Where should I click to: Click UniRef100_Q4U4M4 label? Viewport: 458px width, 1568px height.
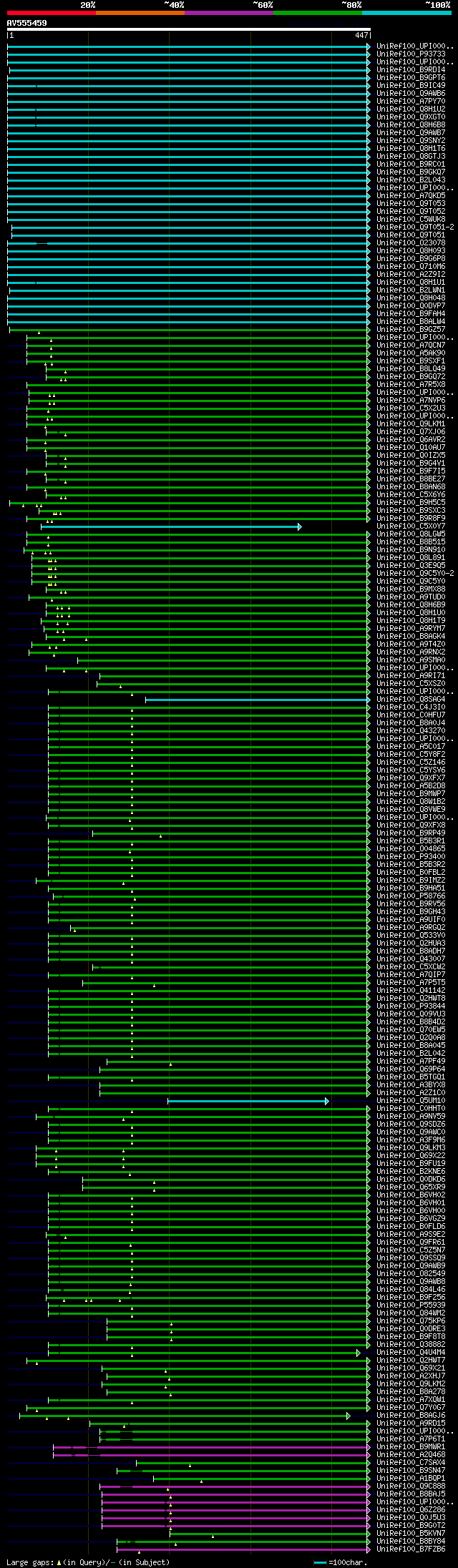pos(411,1352)
